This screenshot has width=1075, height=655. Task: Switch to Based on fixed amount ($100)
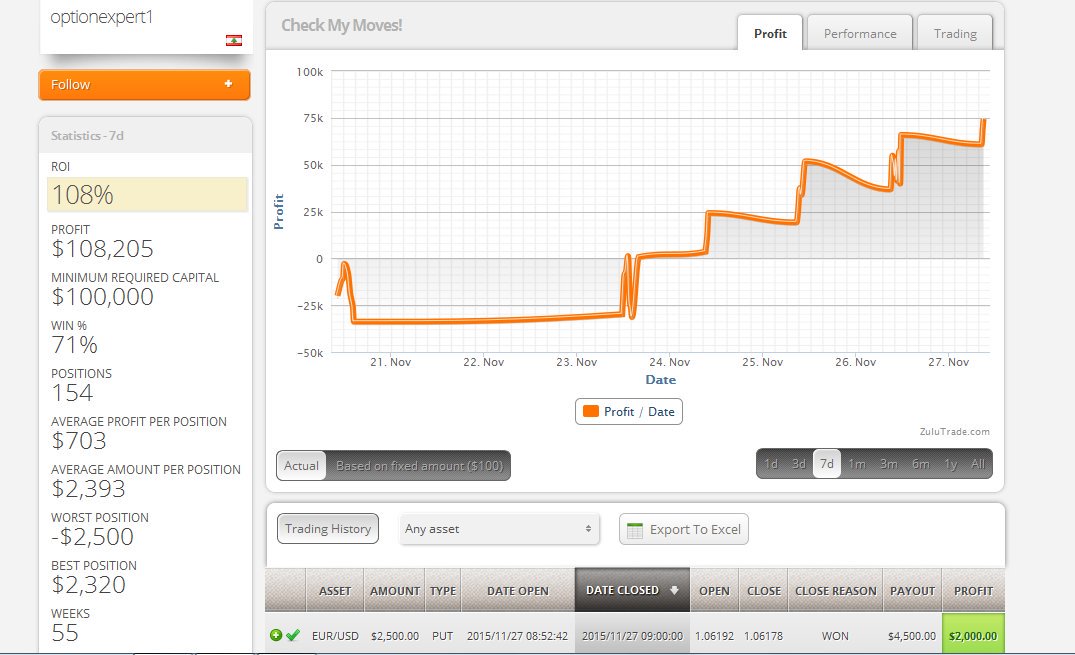(x=419, y=466)
